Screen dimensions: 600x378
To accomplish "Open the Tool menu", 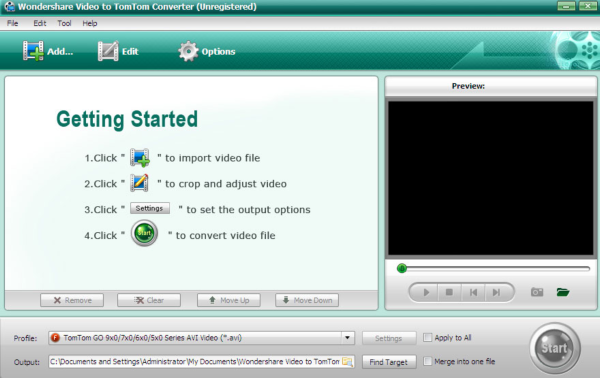I will pyautogui.click(x=64, y=23).
